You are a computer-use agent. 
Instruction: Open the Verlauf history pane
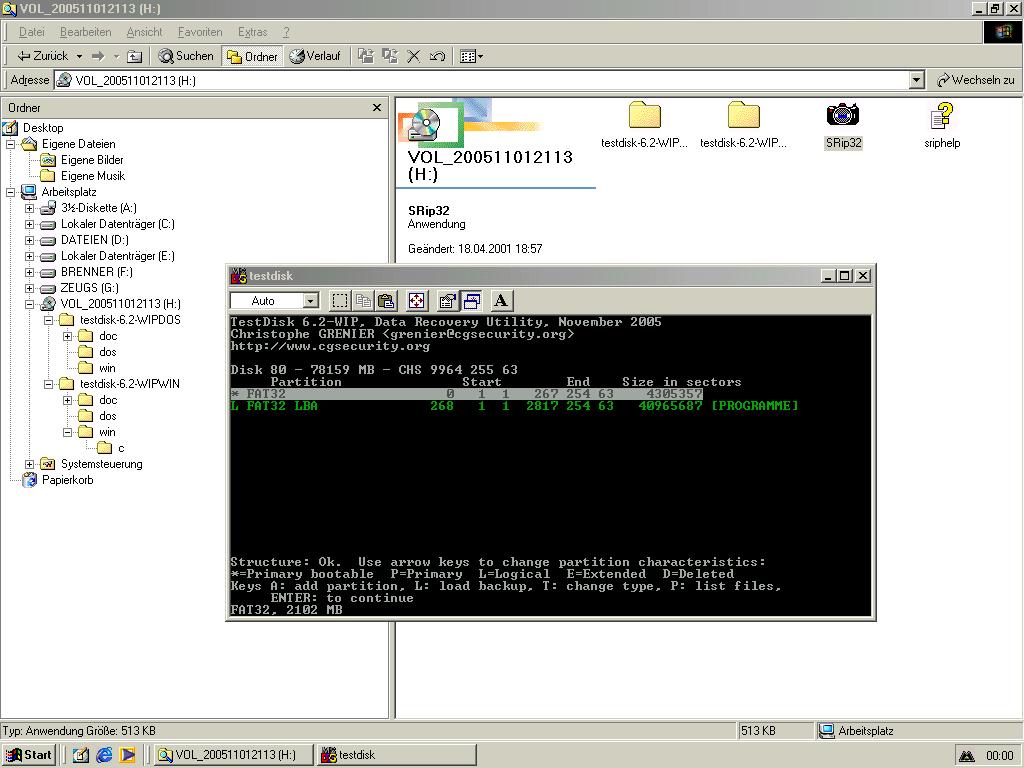coord(315,56)
